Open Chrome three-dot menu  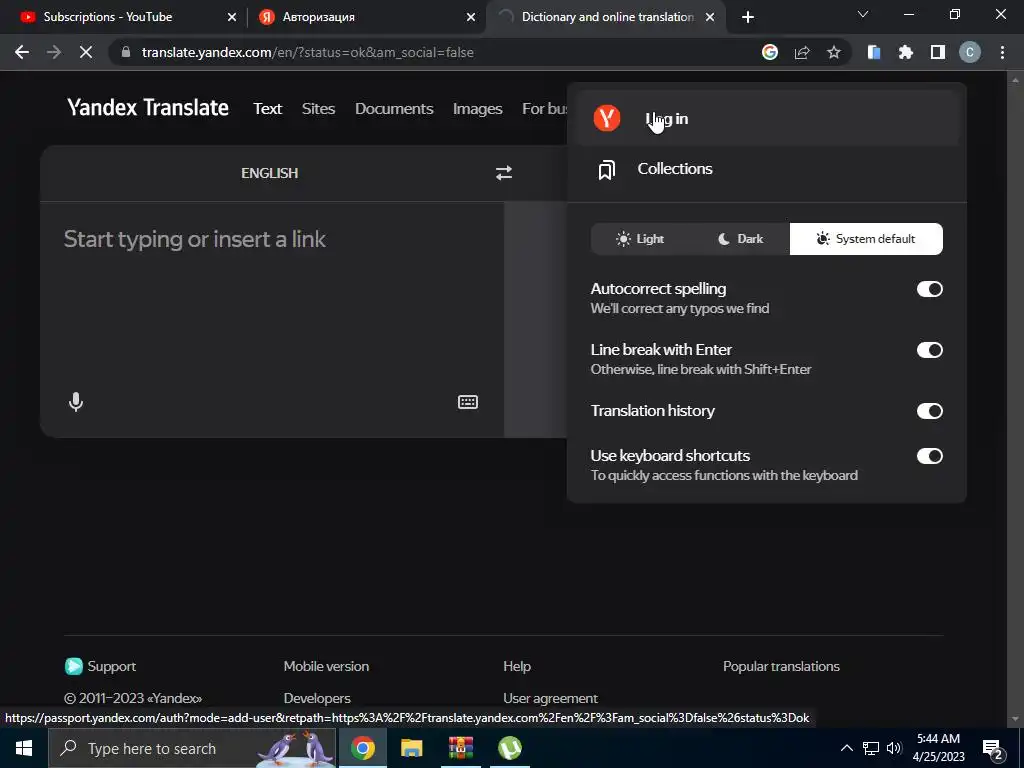1002,52
